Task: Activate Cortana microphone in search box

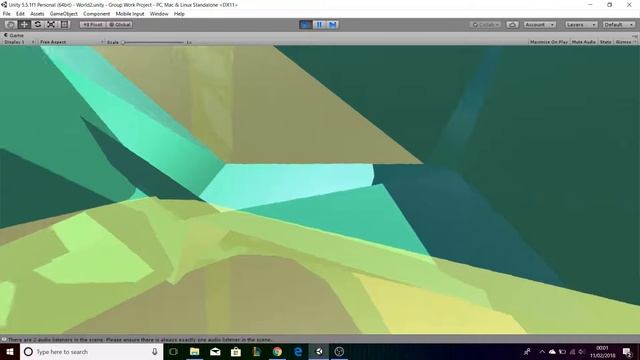Action: [155, 351]
